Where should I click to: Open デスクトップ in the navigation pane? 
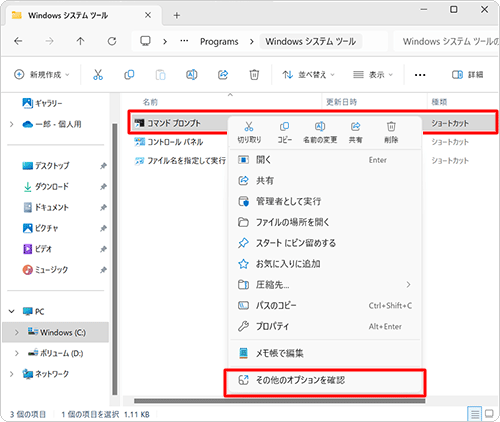[x=46, y=166]
